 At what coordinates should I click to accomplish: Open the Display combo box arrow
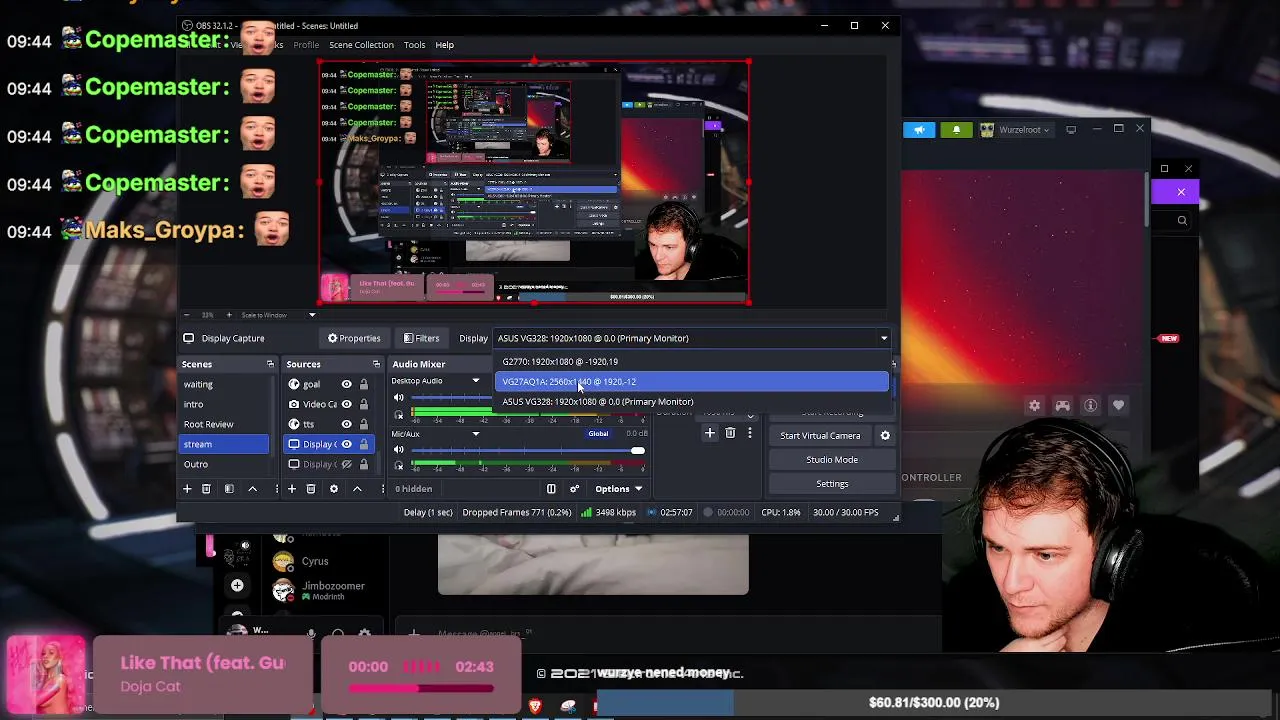(883, 338)
